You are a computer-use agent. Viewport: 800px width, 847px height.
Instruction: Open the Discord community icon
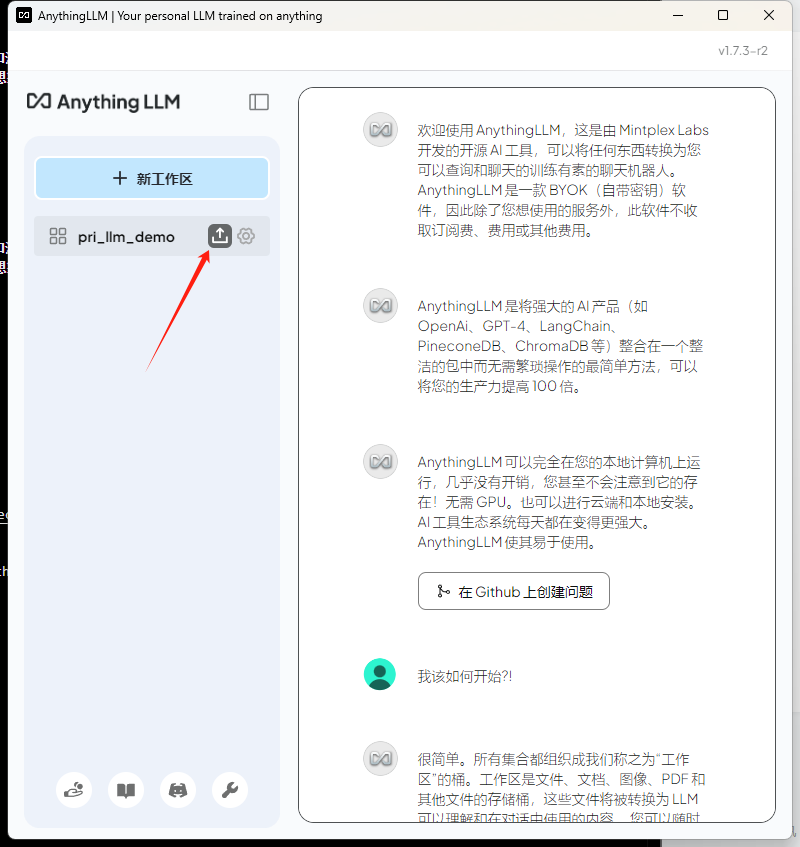pos(178,790)
